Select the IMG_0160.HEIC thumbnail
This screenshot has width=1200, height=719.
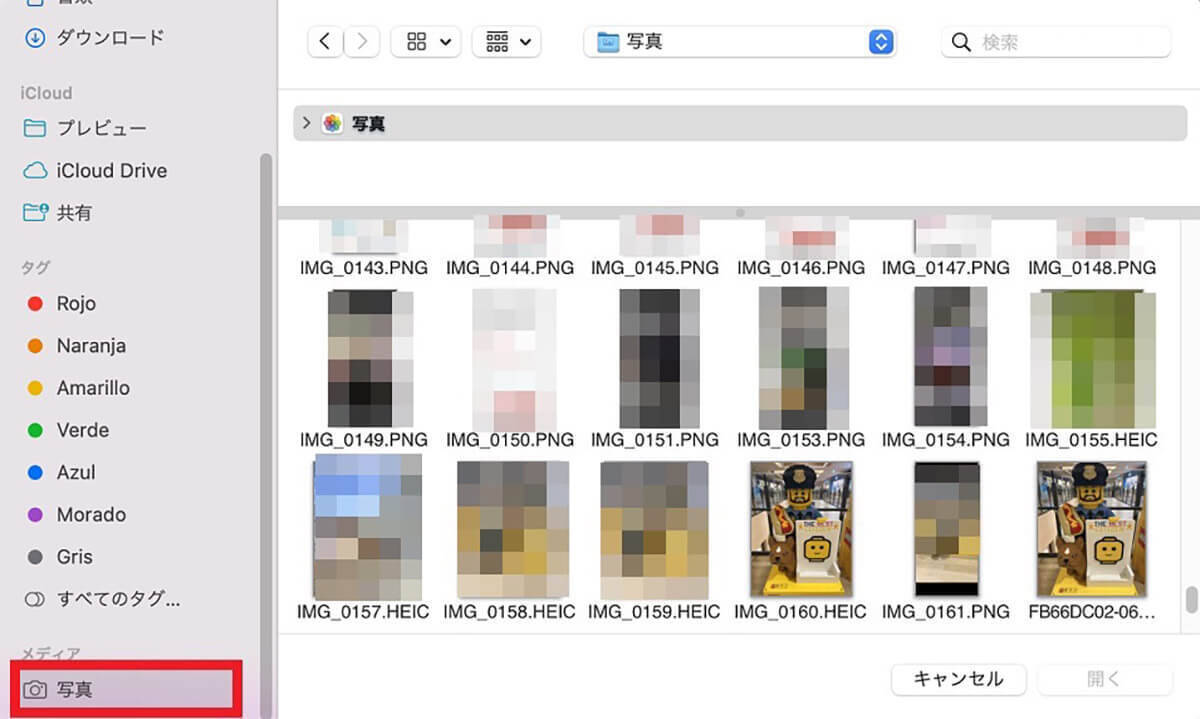[801, 530]
